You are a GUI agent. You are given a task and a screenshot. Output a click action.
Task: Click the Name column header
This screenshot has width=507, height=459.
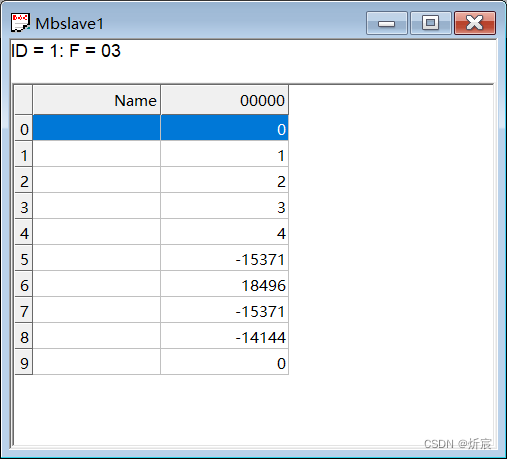coord(96,100)
